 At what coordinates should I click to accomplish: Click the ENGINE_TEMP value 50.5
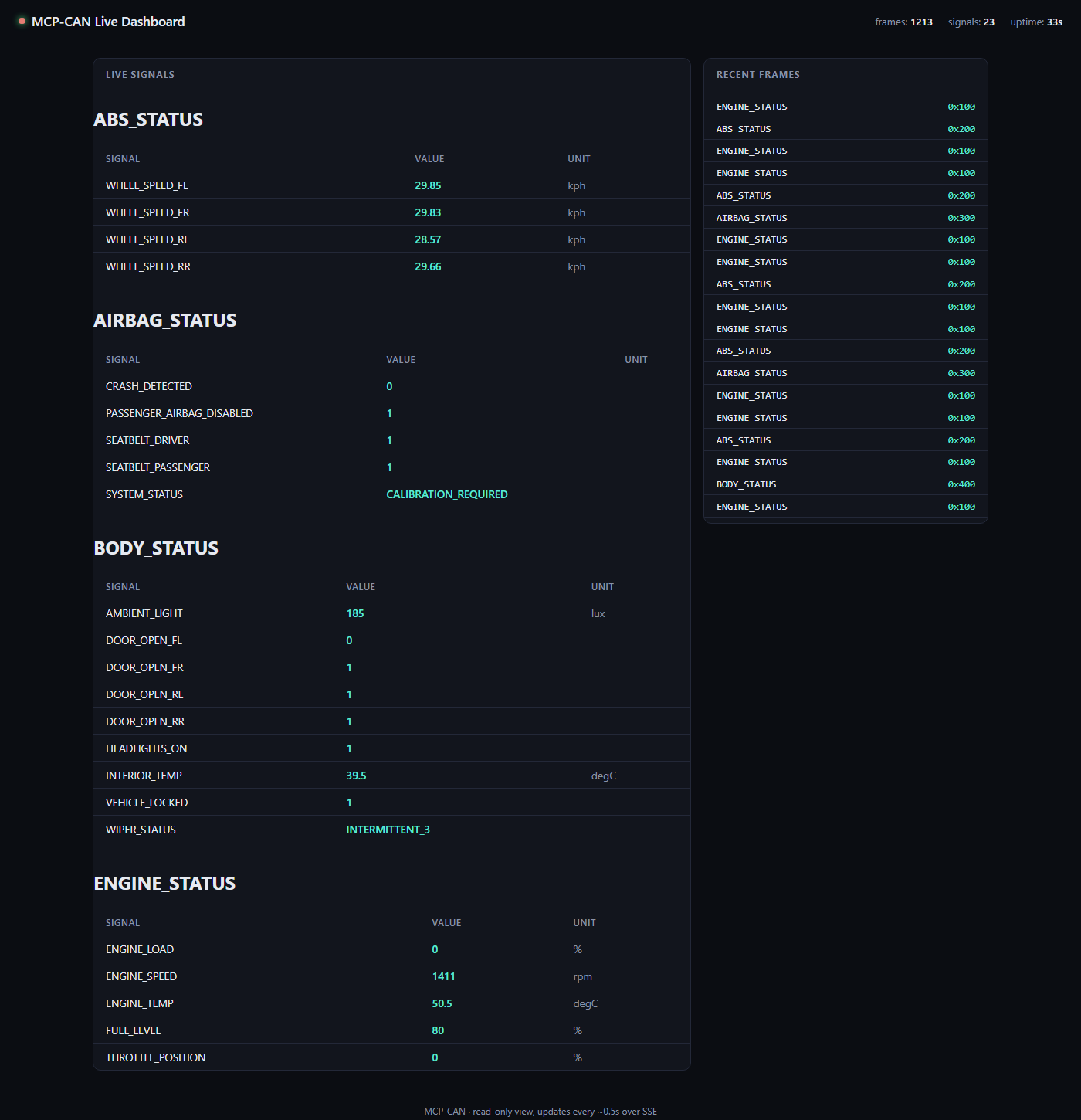442,1003
